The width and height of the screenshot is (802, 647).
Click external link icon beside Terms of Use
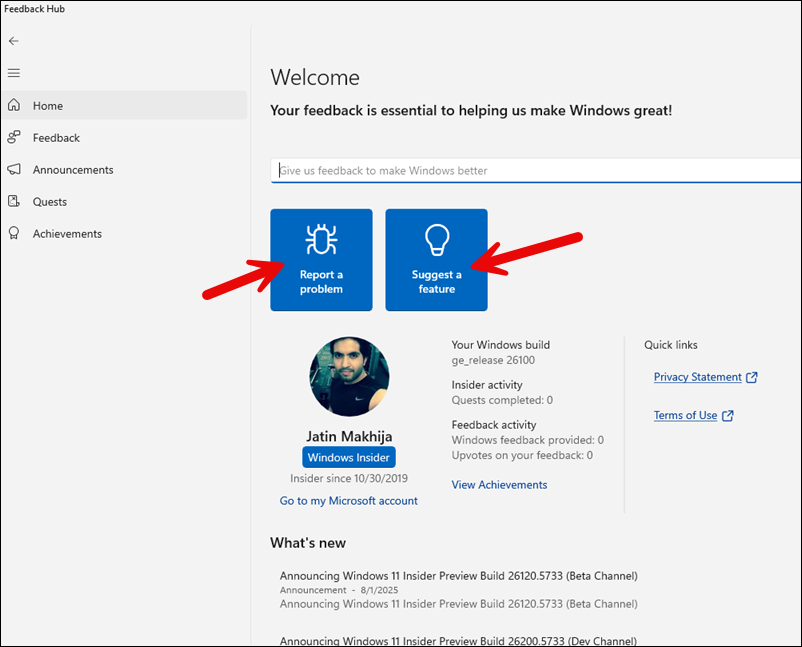tap(727, 416)
